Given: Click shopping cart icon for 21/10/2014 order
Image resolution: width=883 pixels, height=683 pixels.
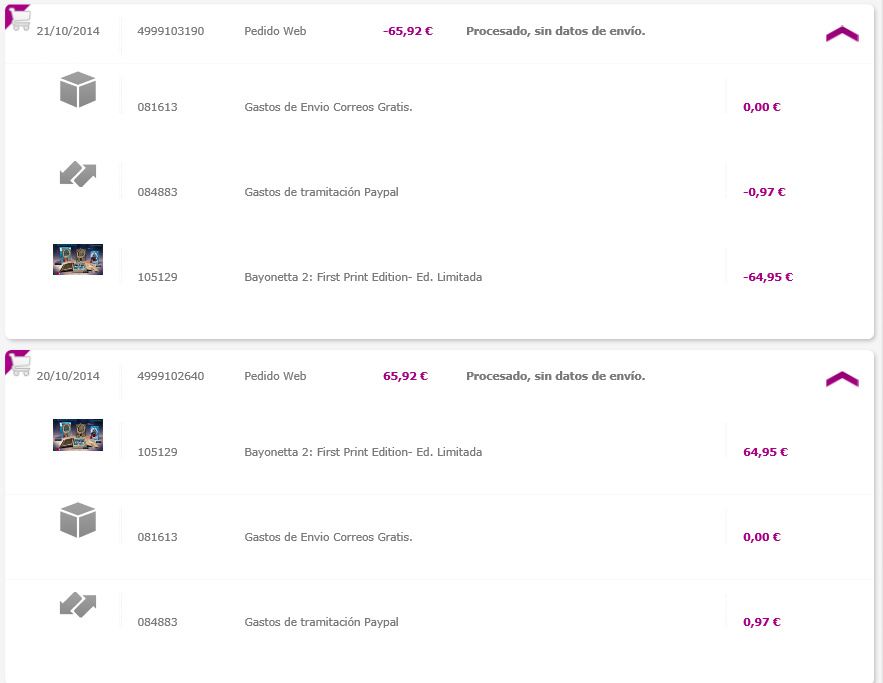Looking at the screenshot, I should click(19, 19).
